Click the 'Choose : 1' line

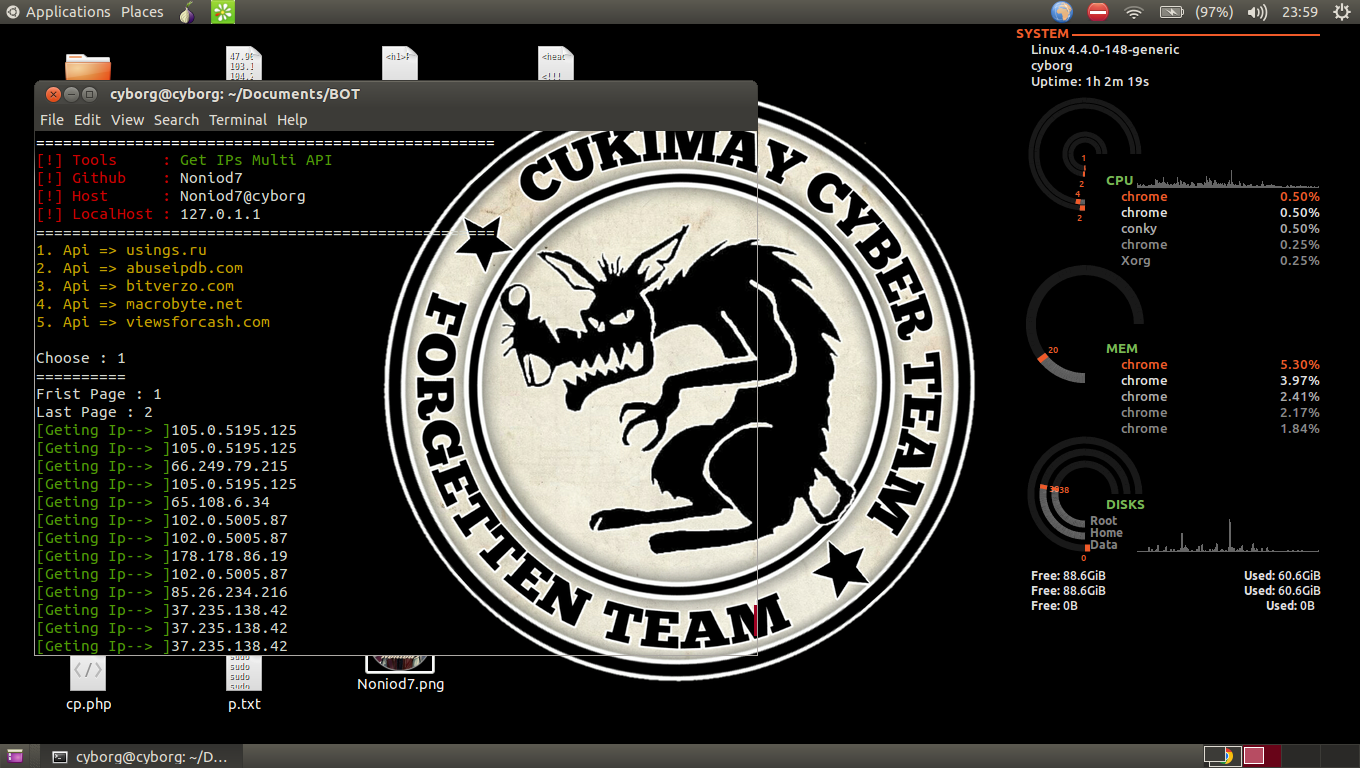81,358
